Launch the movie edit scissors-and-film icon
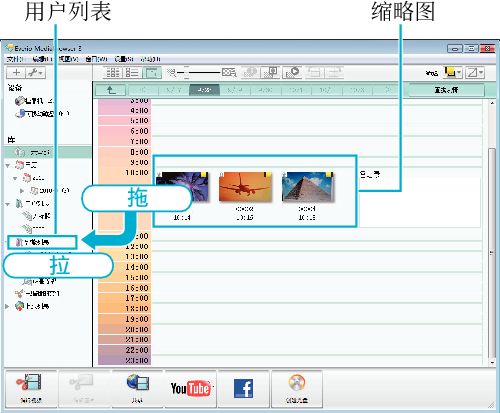 pos(31,389)
